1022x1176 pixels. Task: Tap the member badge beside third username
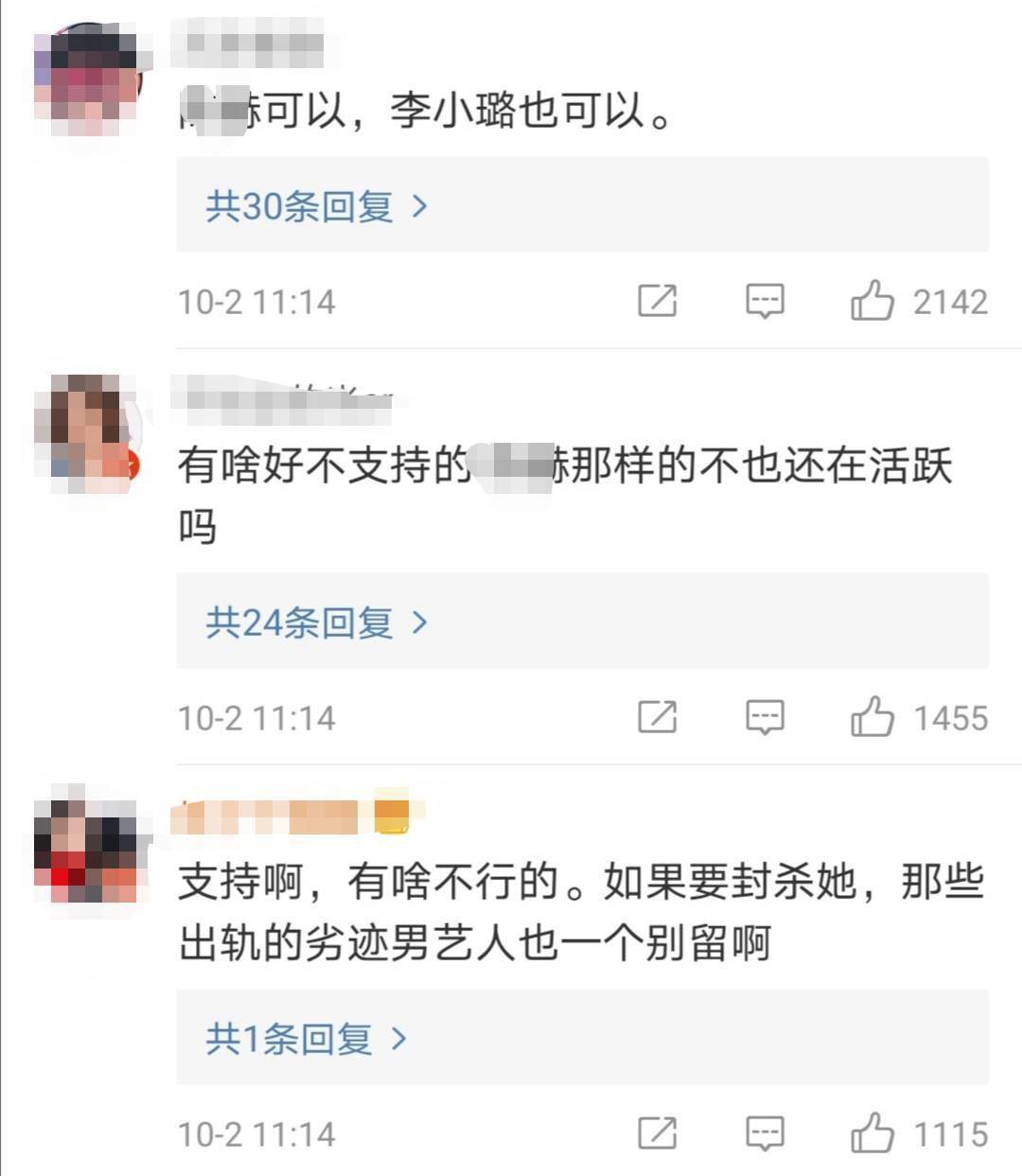coord(393,816)
